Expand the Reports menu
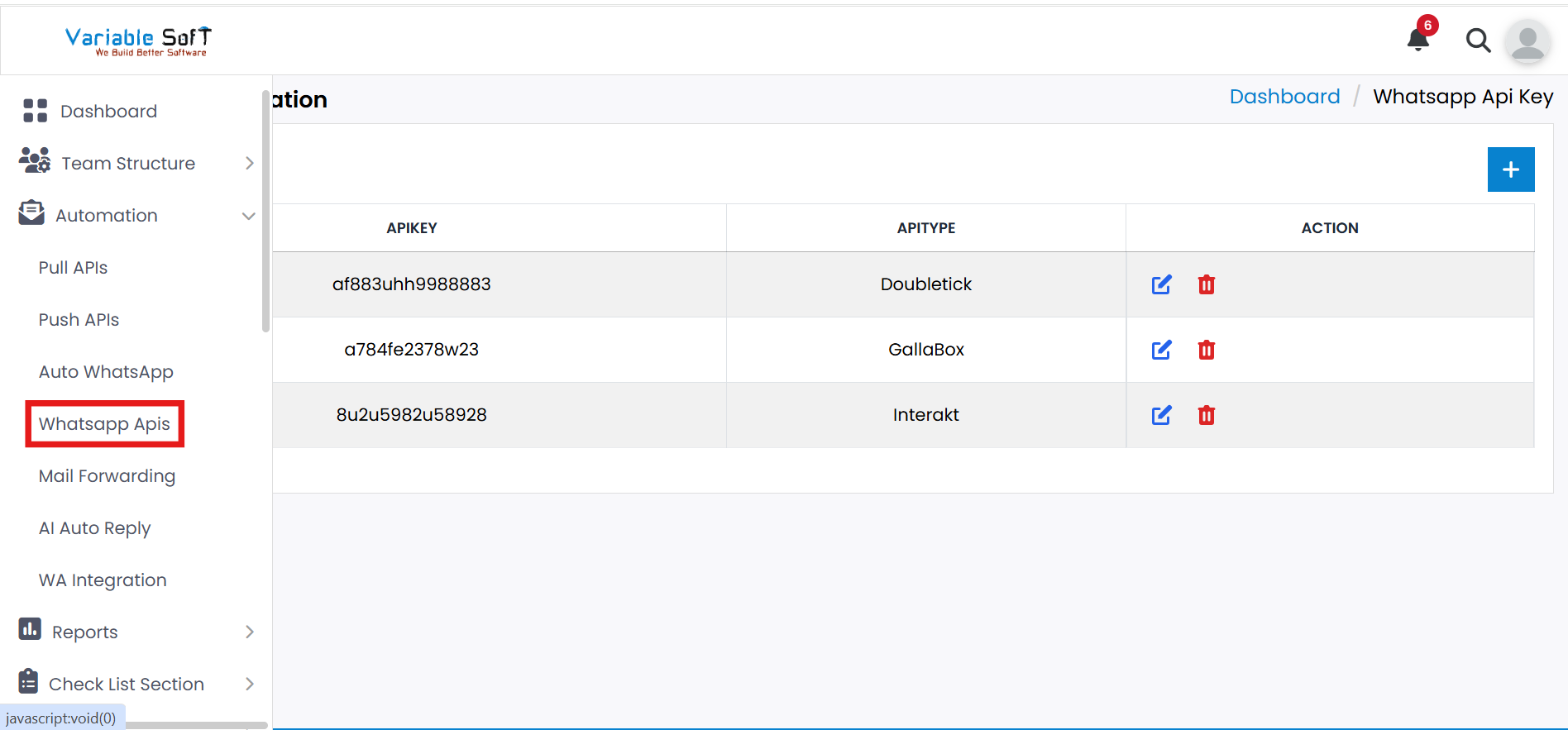The height and width of the screenshot is (730, 1568). 85,632
